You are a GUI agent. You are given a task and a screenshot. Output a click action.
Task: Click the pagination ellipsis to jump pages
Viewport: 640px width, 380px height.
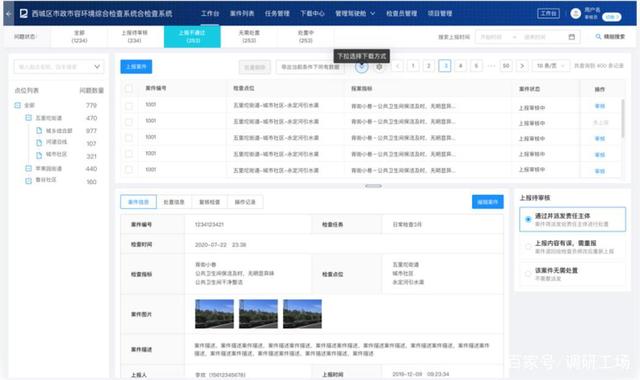coord(491,66)
